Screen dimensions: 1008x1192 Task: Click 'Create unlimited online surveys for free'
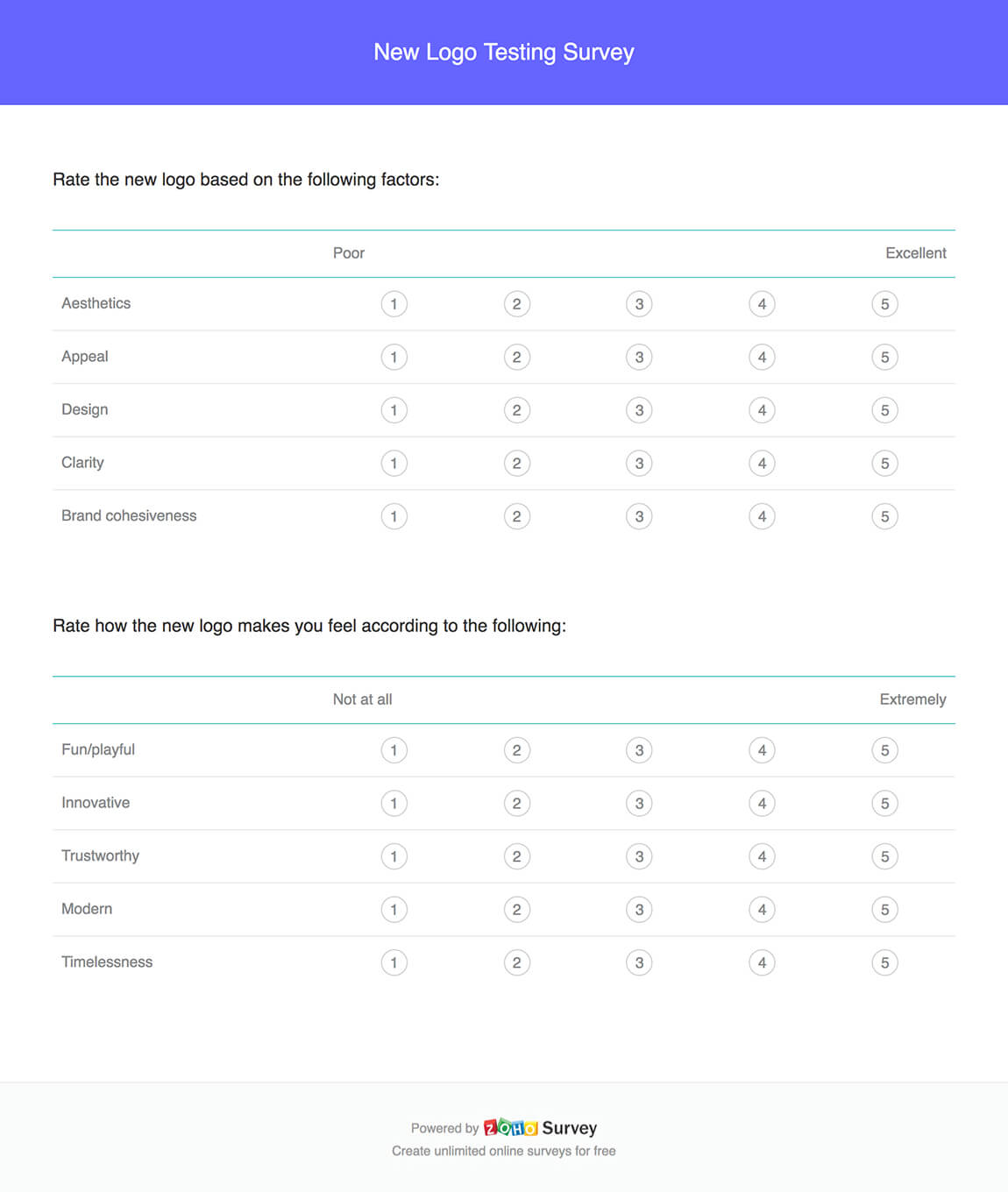[x=504, y=1151]
